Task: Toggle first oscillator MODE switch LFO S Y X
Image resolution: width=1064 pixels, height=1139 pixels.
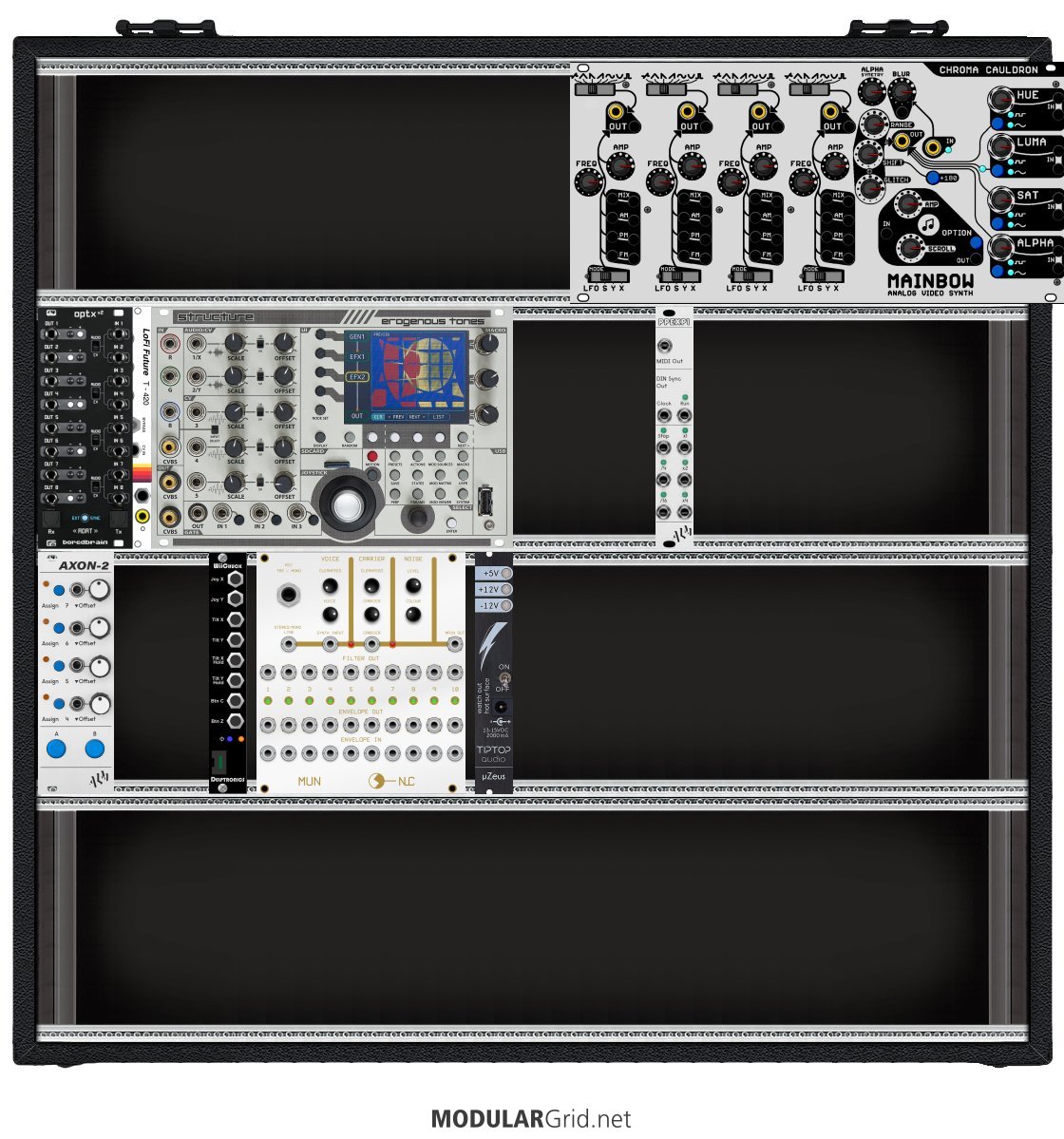Action: [x=609, y=276]
